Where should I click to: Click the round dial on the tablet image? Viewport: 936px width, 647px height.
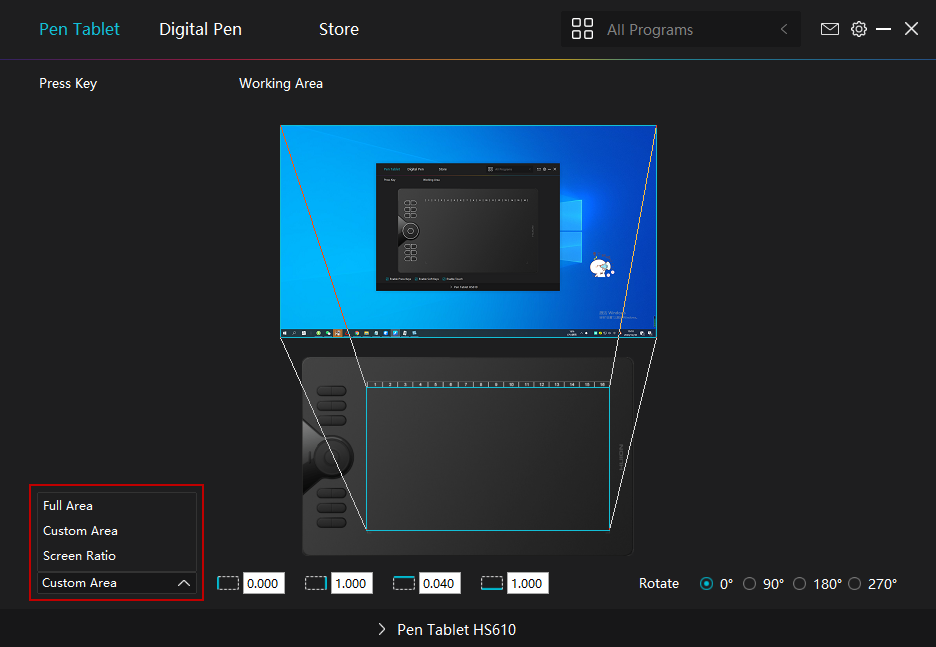coord(331,457)
